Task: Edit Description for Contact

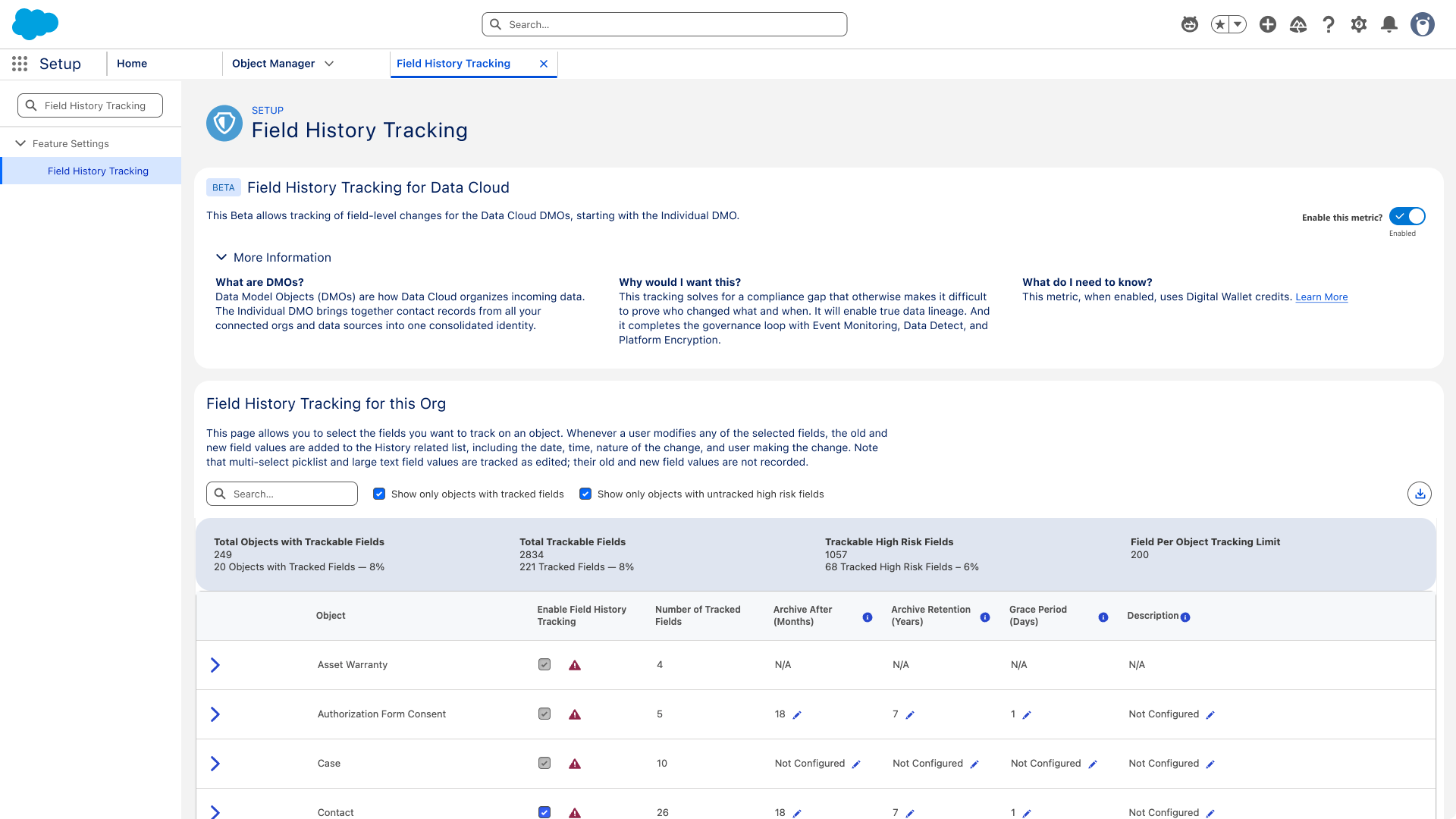Action: pos(1210,814)
